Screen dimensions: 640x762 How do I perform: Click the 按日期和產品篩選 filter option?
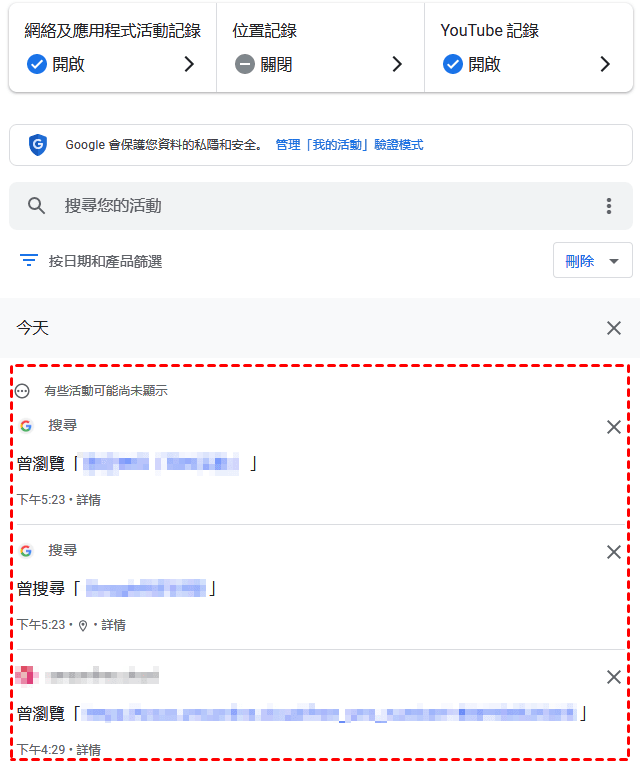(x=105, y=261)
